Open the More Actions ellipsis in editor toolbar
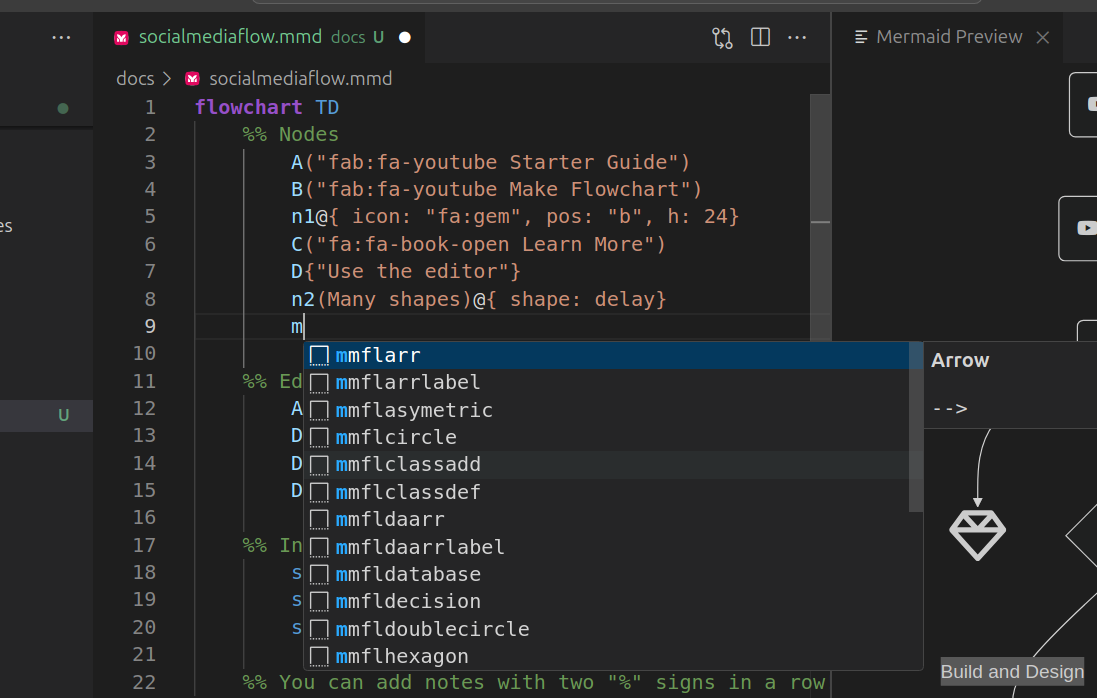Viewport: 1097px width, 698px height. pyautogui.click(x=797, y=37)
